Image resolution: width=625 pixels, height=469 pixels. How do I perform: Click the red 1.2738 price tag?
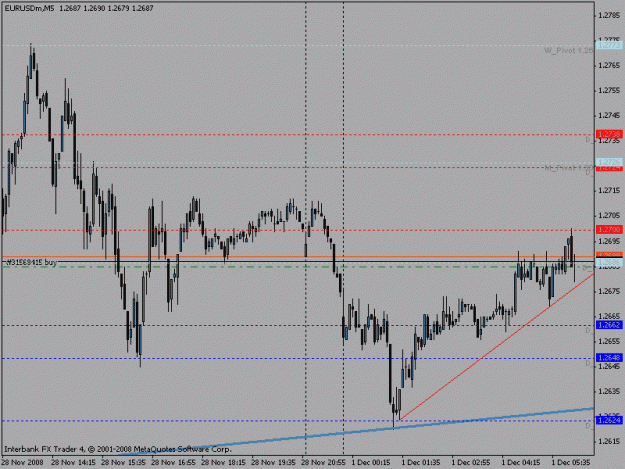[609, 134]
